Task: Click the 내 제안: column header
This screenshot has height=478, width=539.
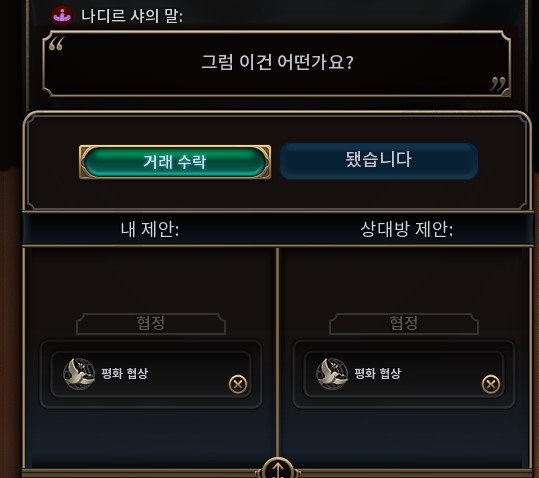Action: coord(150,229)
